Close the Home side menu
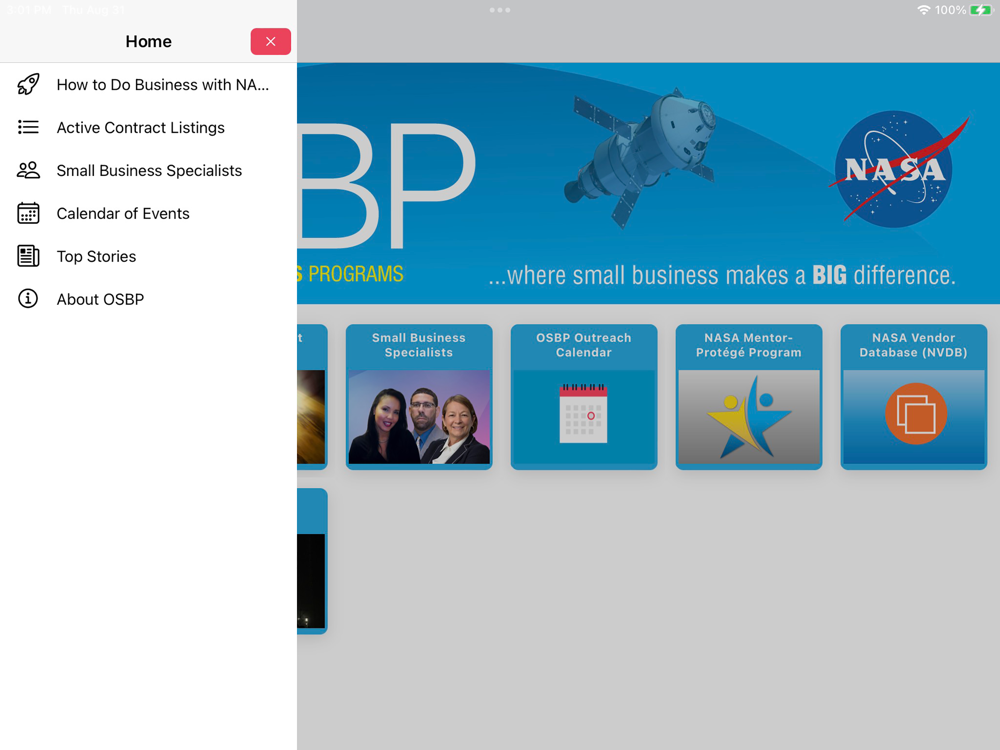The height and width of the screenshot is (750, 1000). tap(270, 41)
